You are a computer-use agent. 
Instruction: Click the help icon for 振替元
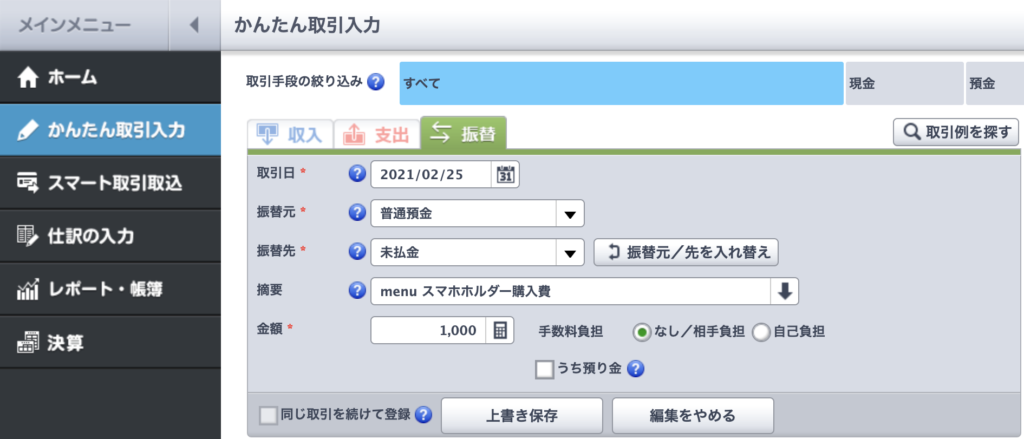[357, 213]
